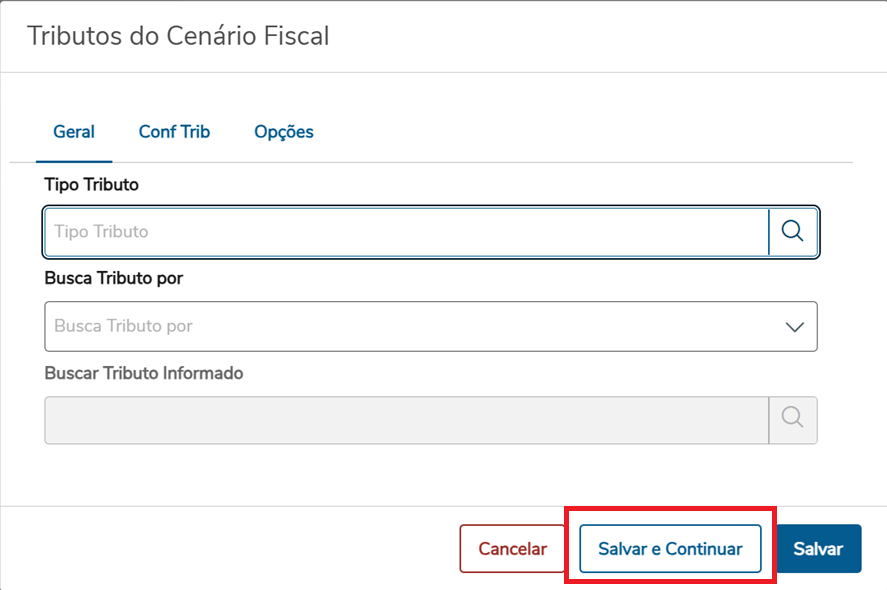The width and height of the screenshot is (887, 590).
Task: Click the Salvar e Continuar button
Action: tap(670, 549)
